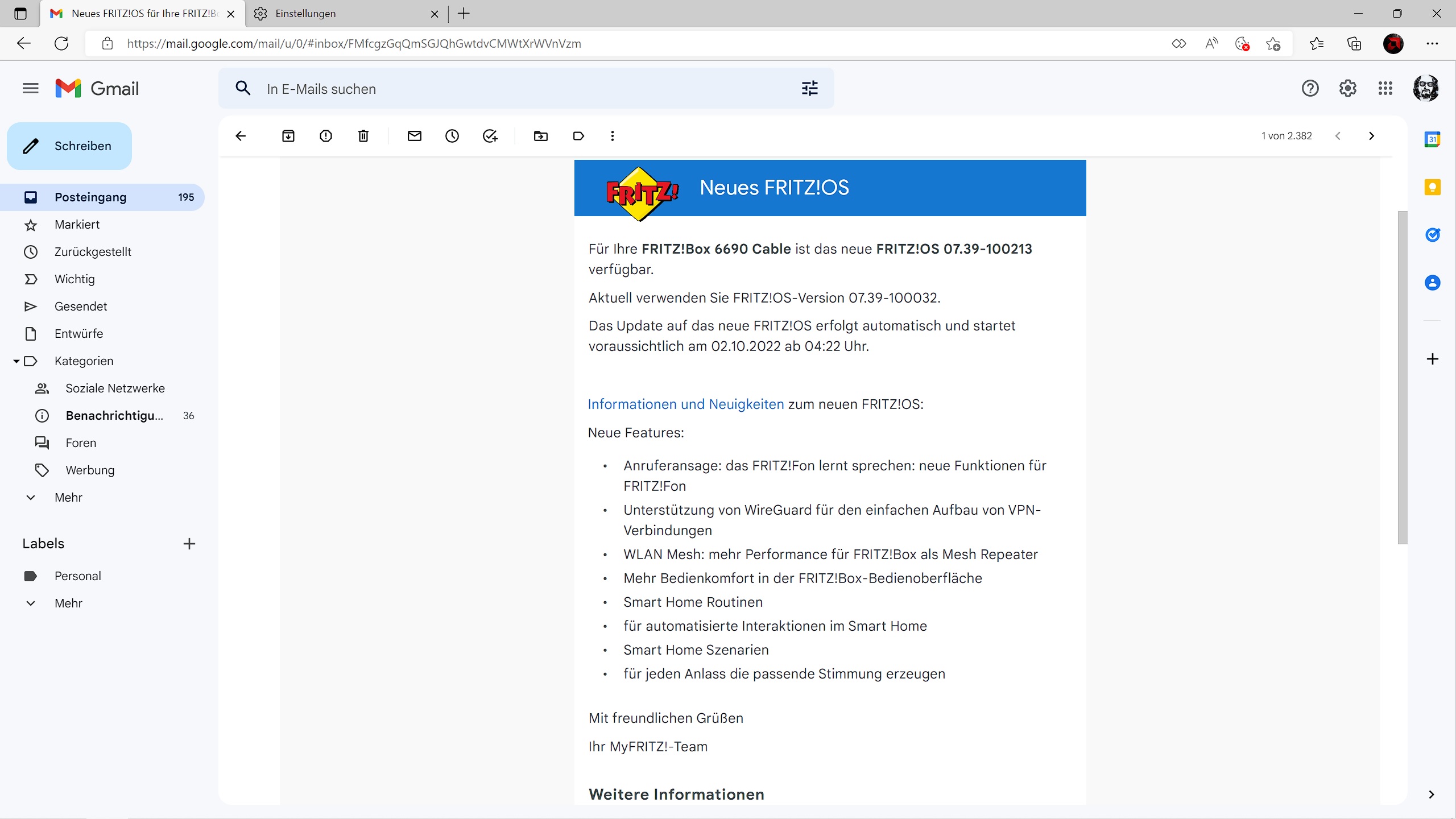This screenshot has height=819, width=1456.
Task: Click the email vertical scrollbar
Action: pyautogui.click(x=1403, y=377)
